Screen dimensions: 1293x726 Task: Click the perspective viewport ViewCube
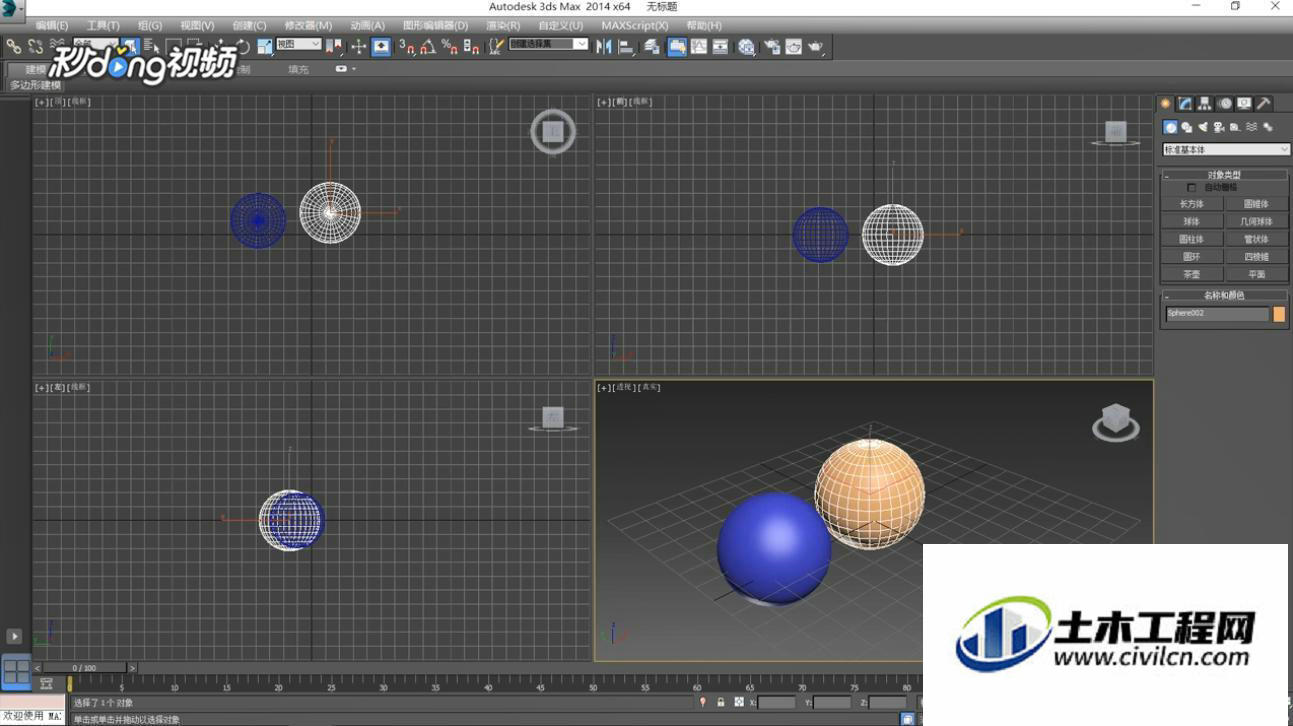tap(1115, 421)
